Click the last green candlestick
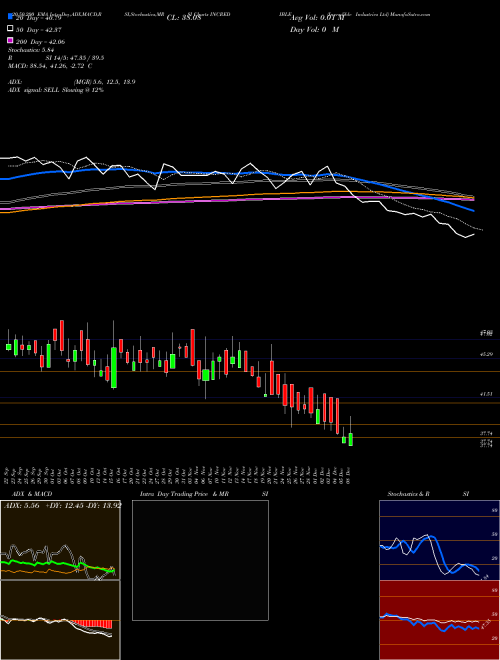500x660 pixels. coord(351,439)
